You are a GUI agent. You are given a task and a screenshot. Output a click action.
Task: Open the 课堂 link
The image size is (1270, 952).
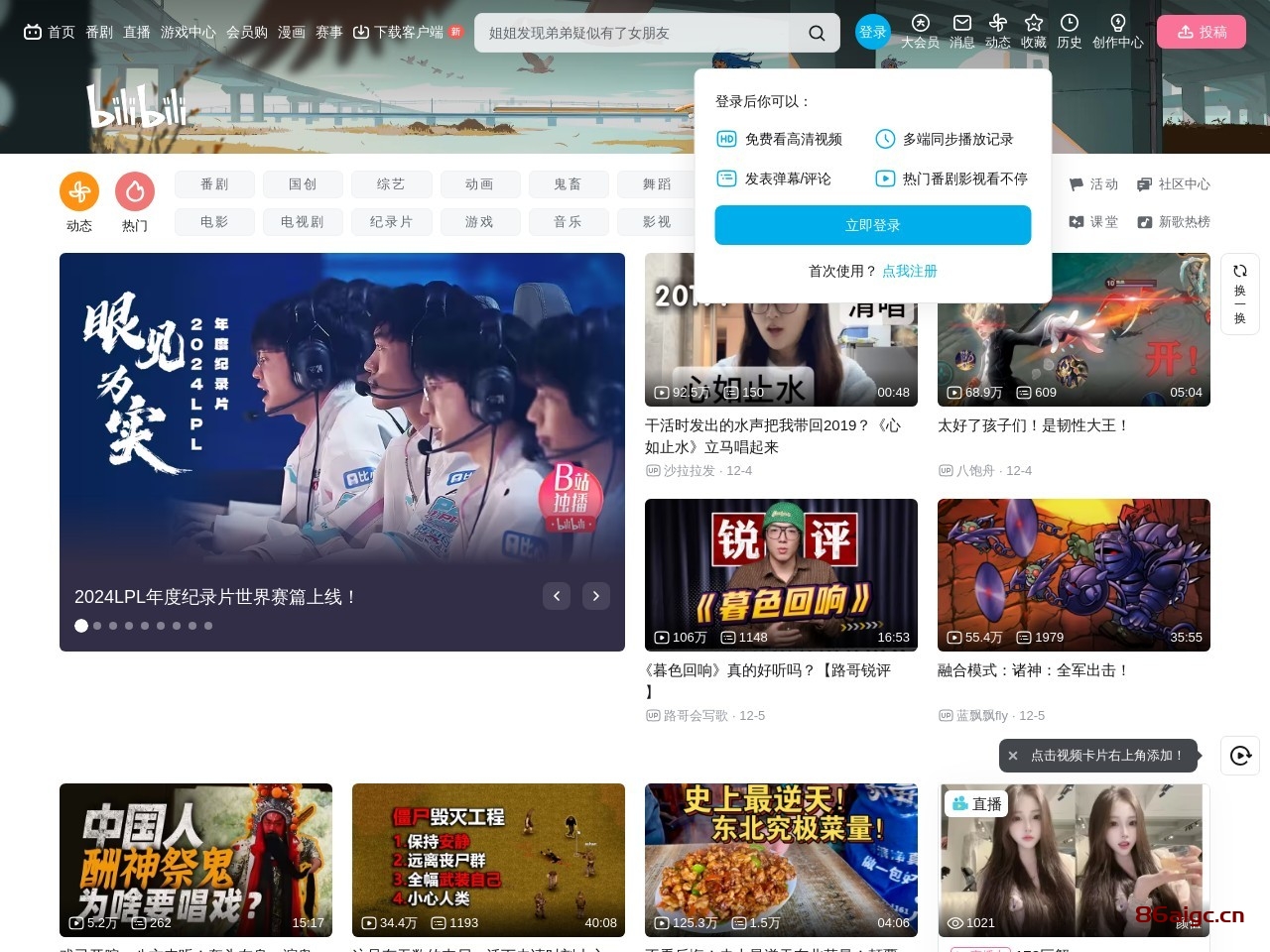click(x=1094, y=222)
